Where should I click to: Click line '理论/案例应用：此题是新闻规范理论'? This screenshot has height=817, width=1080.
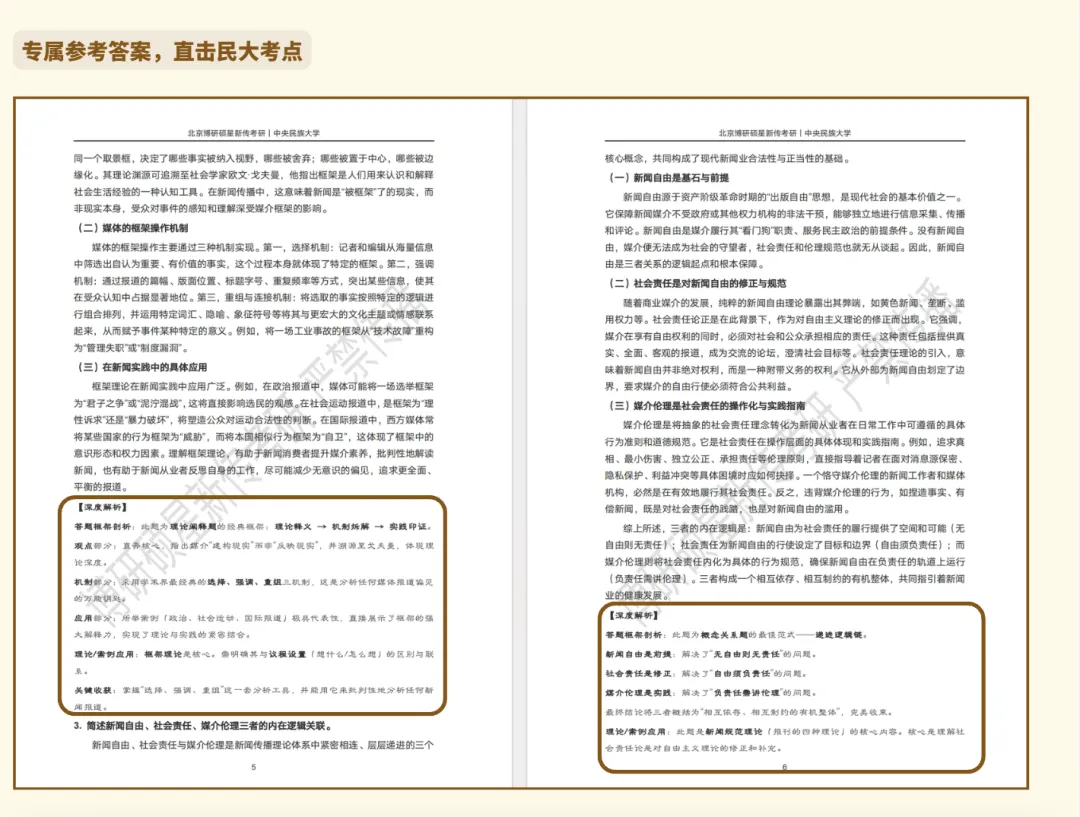point(785,732)
